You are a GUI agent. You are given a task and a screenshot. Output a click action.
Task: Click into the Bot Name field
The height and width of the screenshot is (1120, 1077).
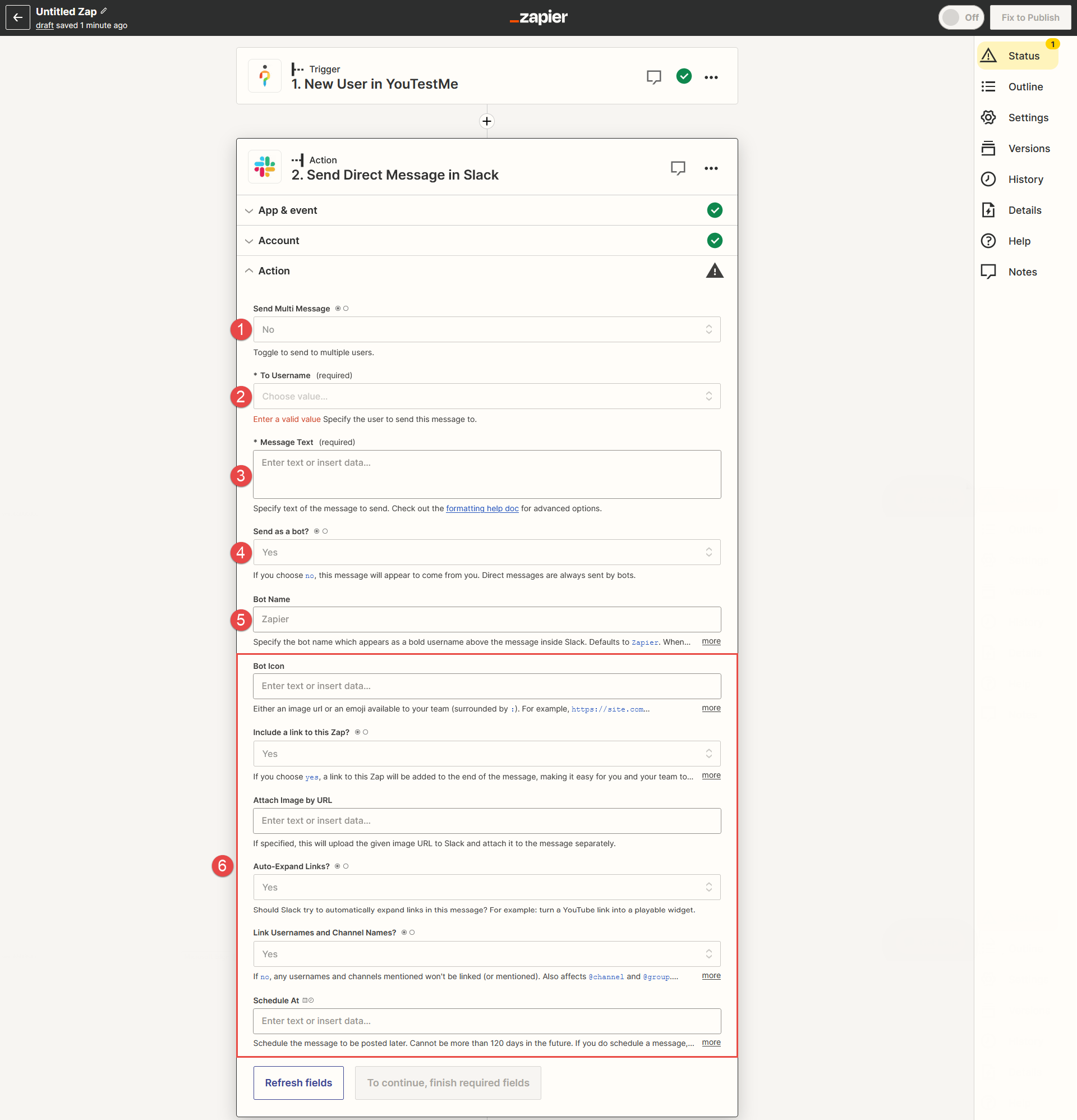pos(487,620)
